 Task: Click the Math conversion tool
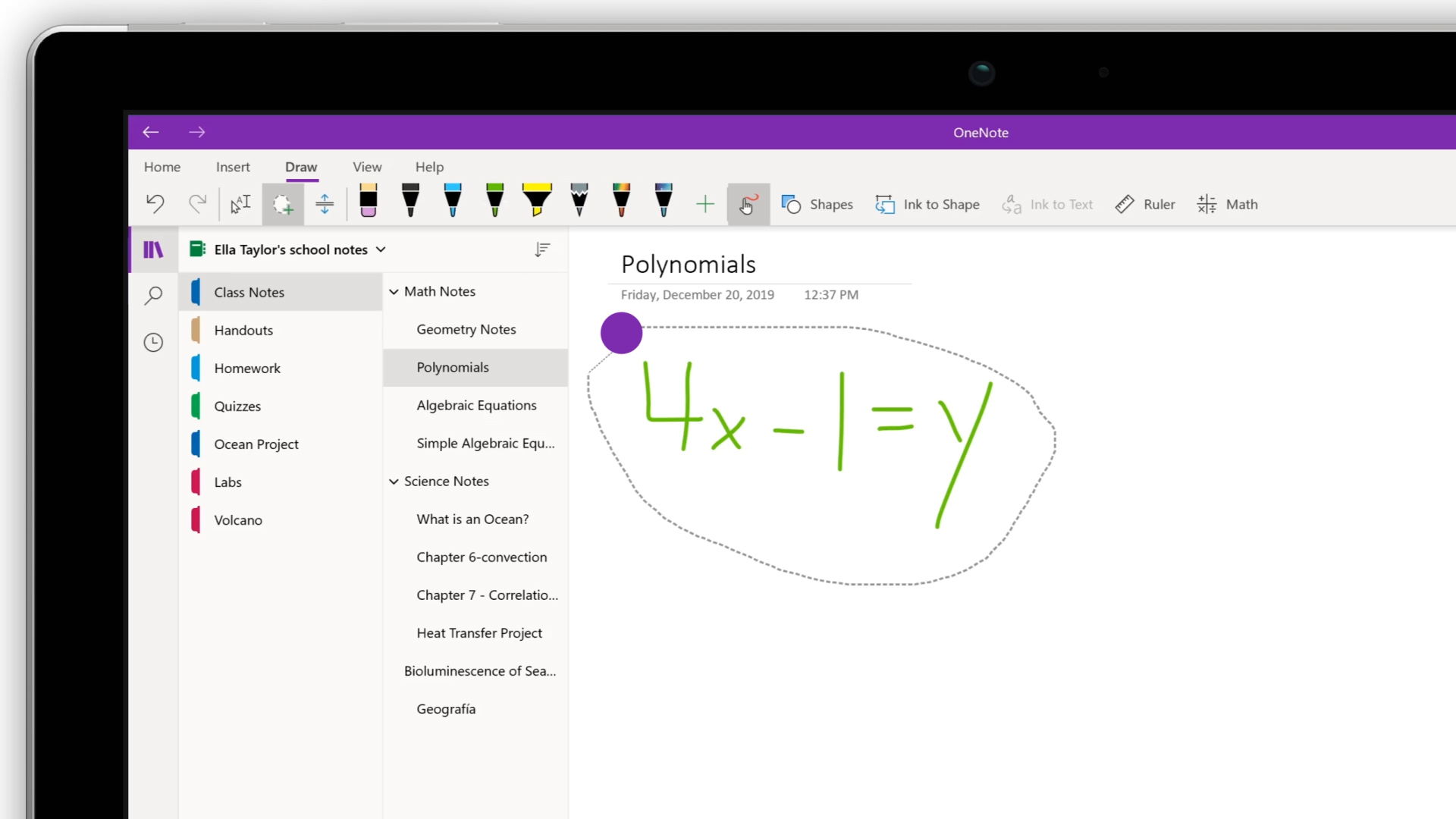(x=1226, y=204)
